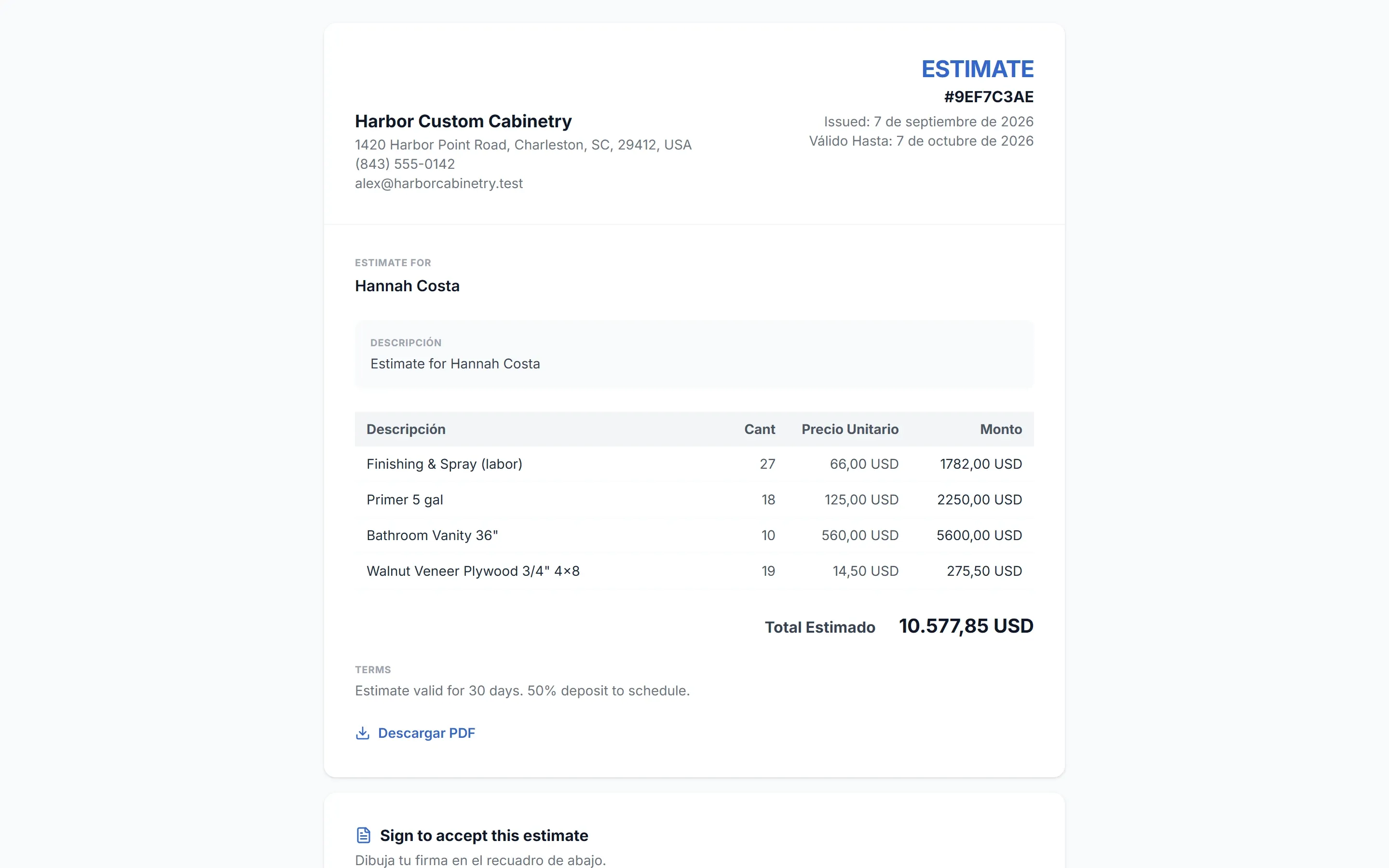Click the Cant column header
The width and height of the screenshot is (1389, 868).
tap(759, 429)
